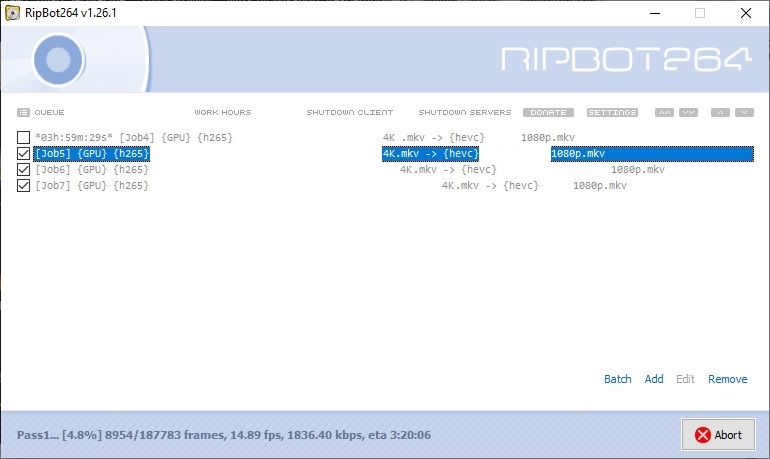This screenshot has height=459, width=770.
Task: Move job to top with double-up arrow
Action: 664,112
